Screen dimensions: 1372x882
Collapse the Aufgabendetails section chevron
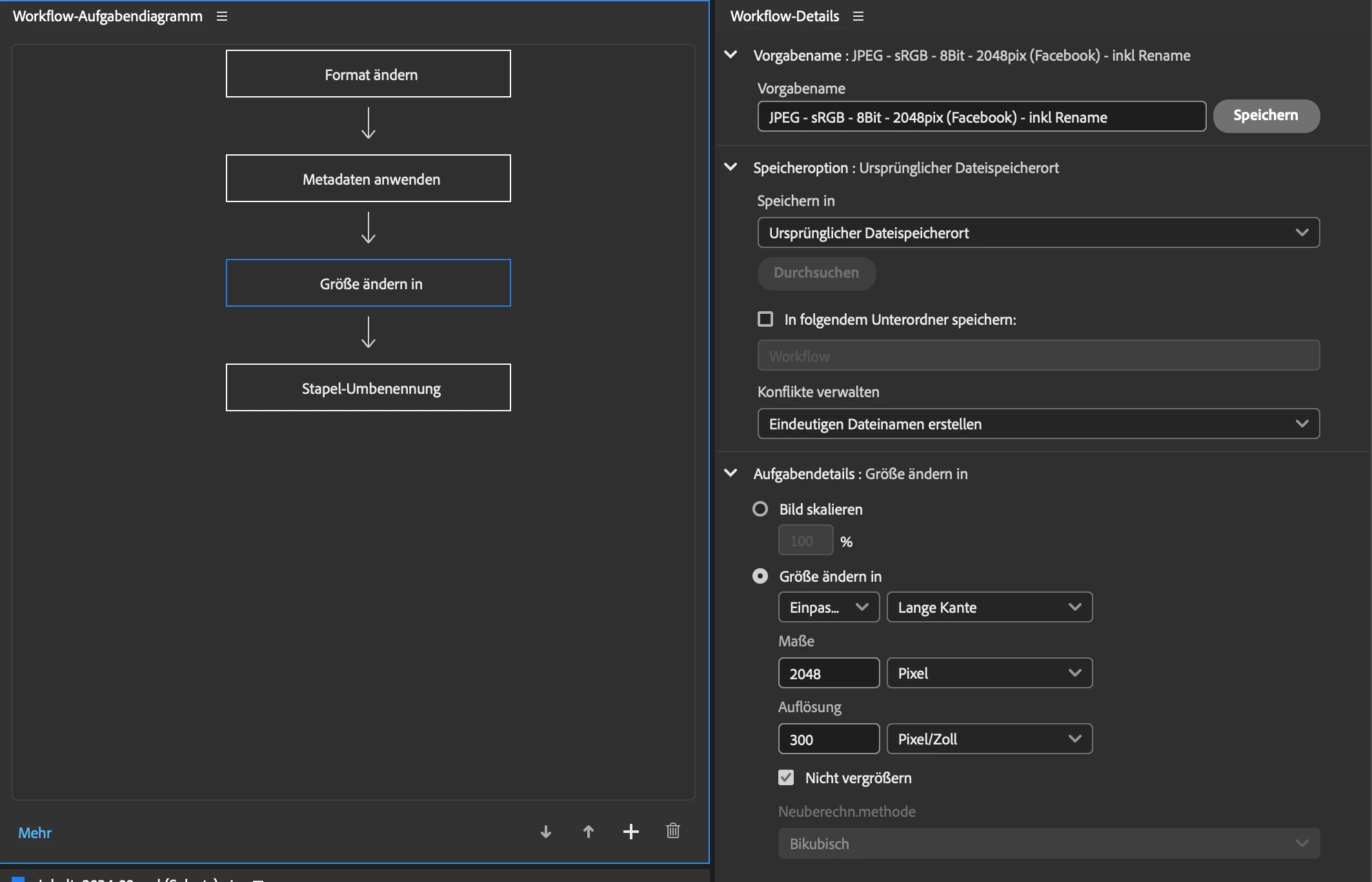coord(731,473)
